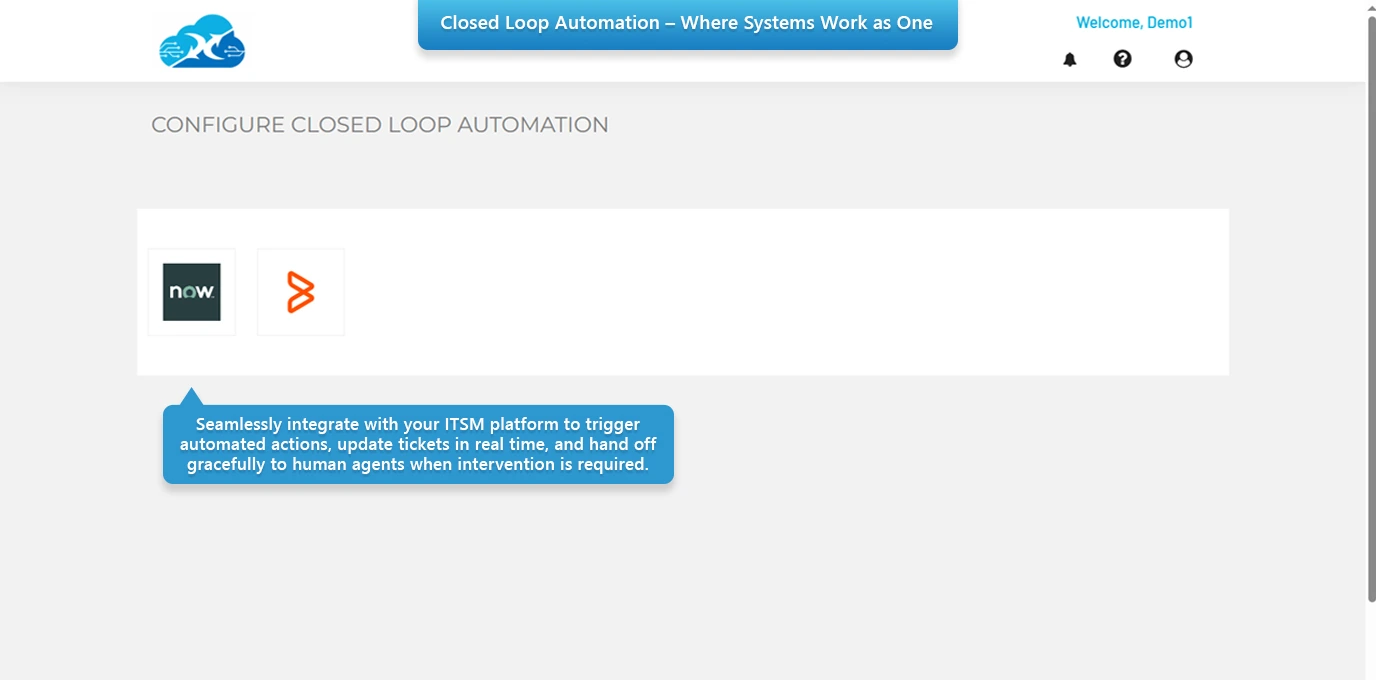This screenshot has width=1376, height=680.
Task: Click the cloud logo in header
Action: [x=202, y=42]
